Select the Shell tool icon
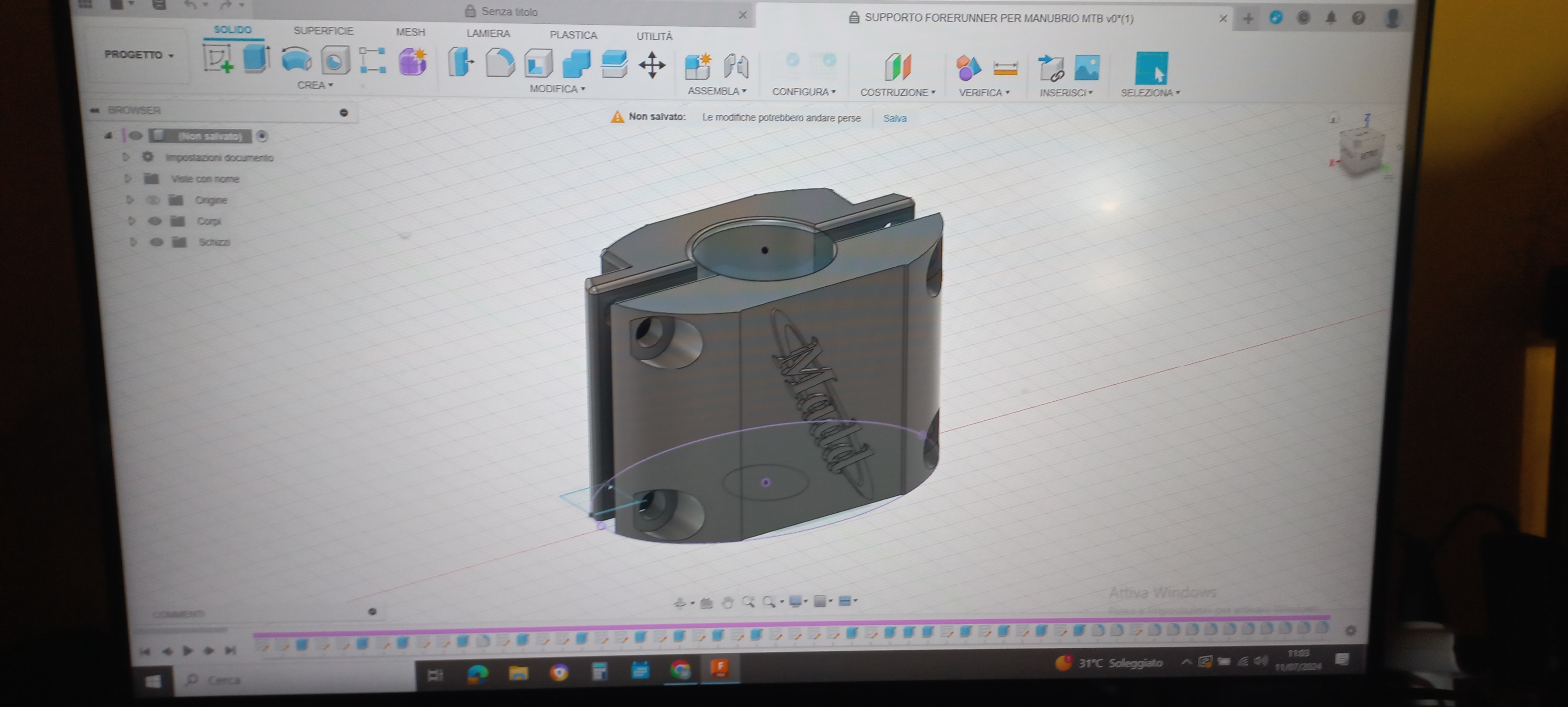The image size is (1568, 707). pos(538,64)
